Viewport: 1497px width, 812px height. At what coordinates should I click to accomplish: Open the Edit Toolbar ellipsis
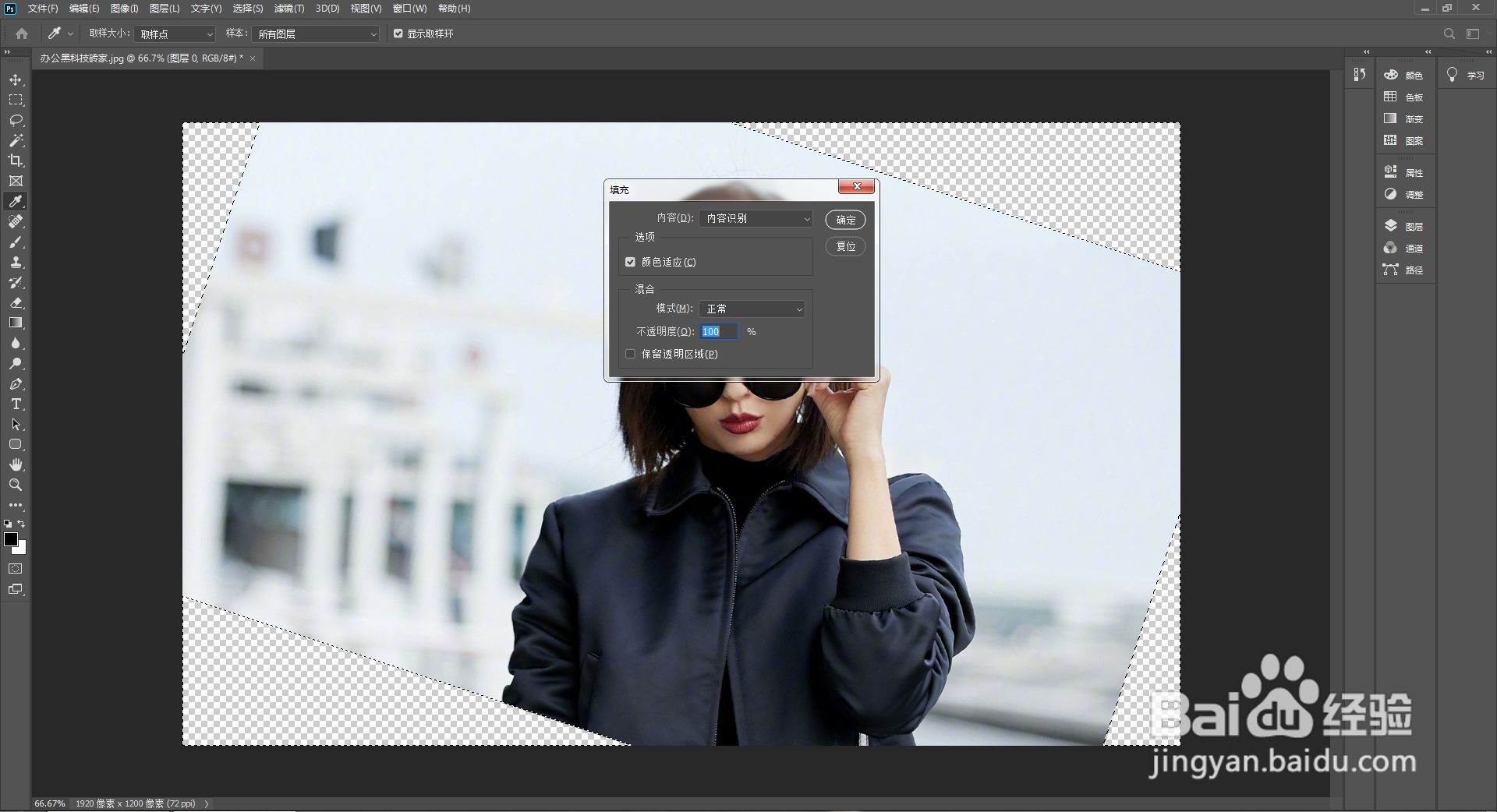tap(16, 506)
